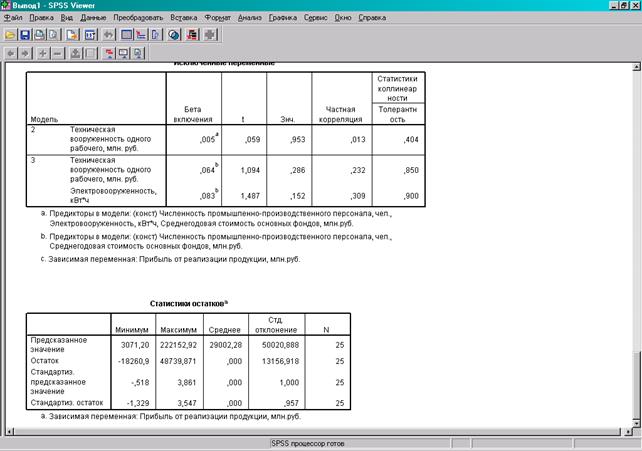Open the Файл menu
This screenshot has height=451, width=642.
(x=13, y=18)
